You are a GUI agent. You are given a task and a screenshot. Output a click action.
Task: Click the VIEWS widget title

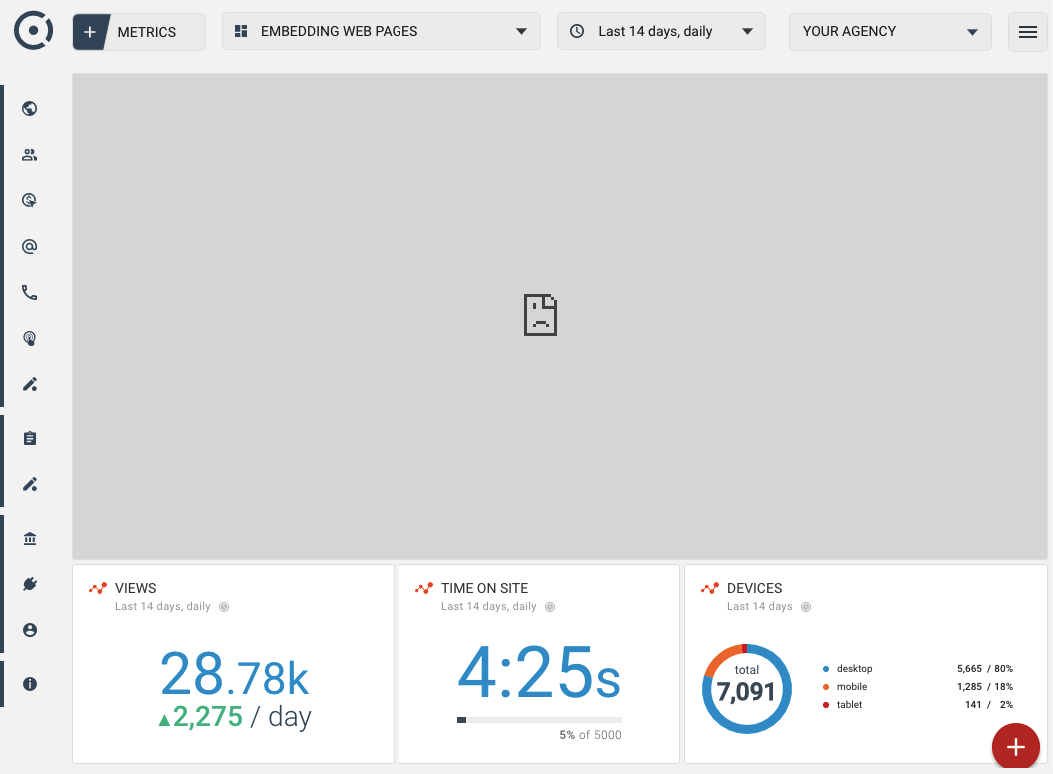tap(136, 588)
